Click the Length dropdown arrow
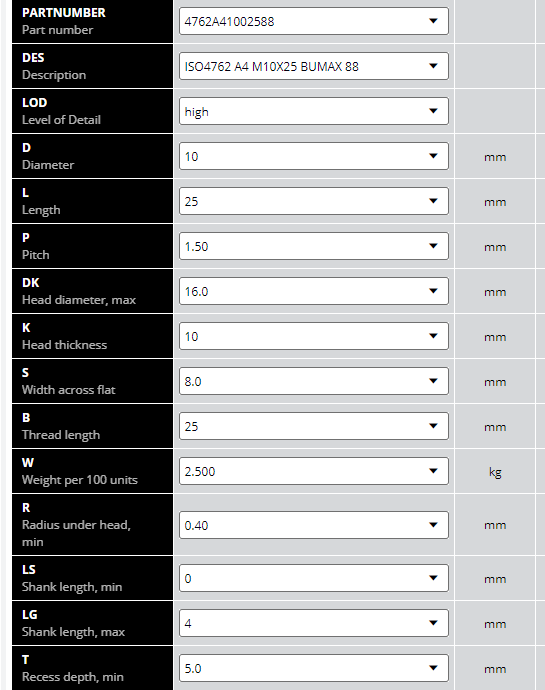Viewport: 545px width, 690px height. click(x=433, y=201)
